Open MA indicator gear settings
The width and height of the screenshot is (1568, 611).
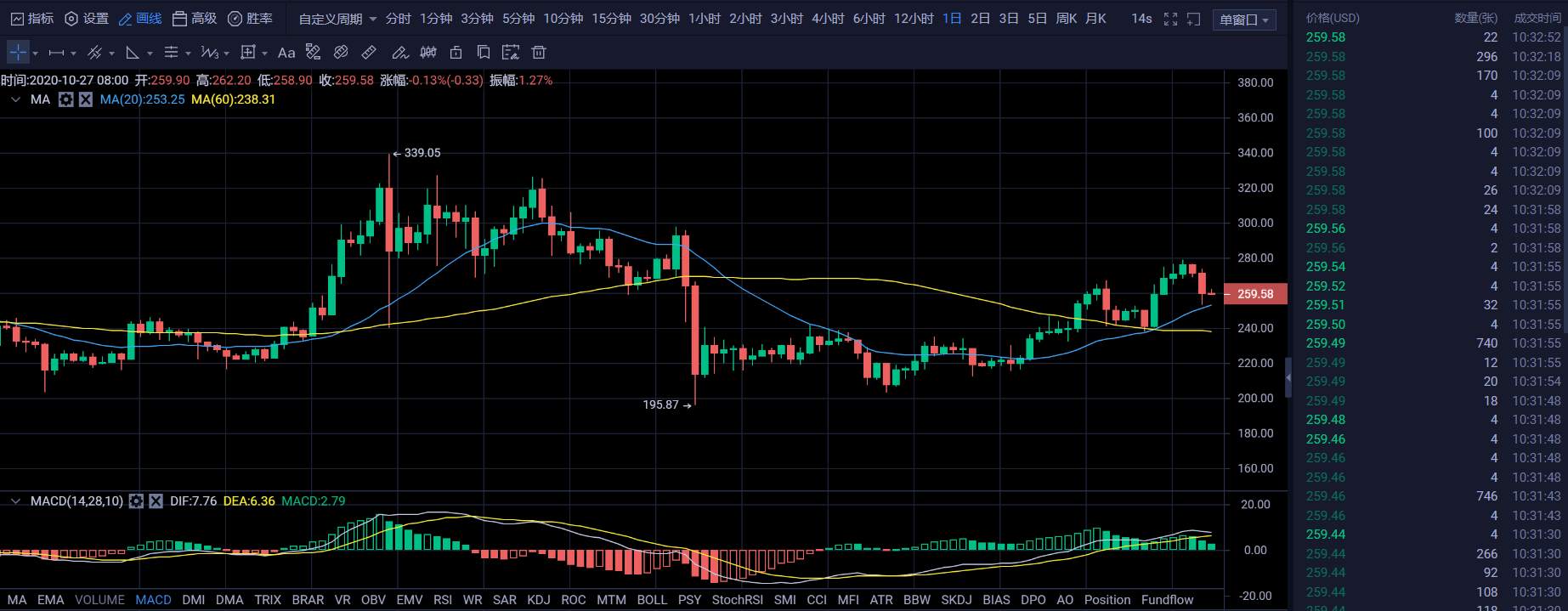65,99
